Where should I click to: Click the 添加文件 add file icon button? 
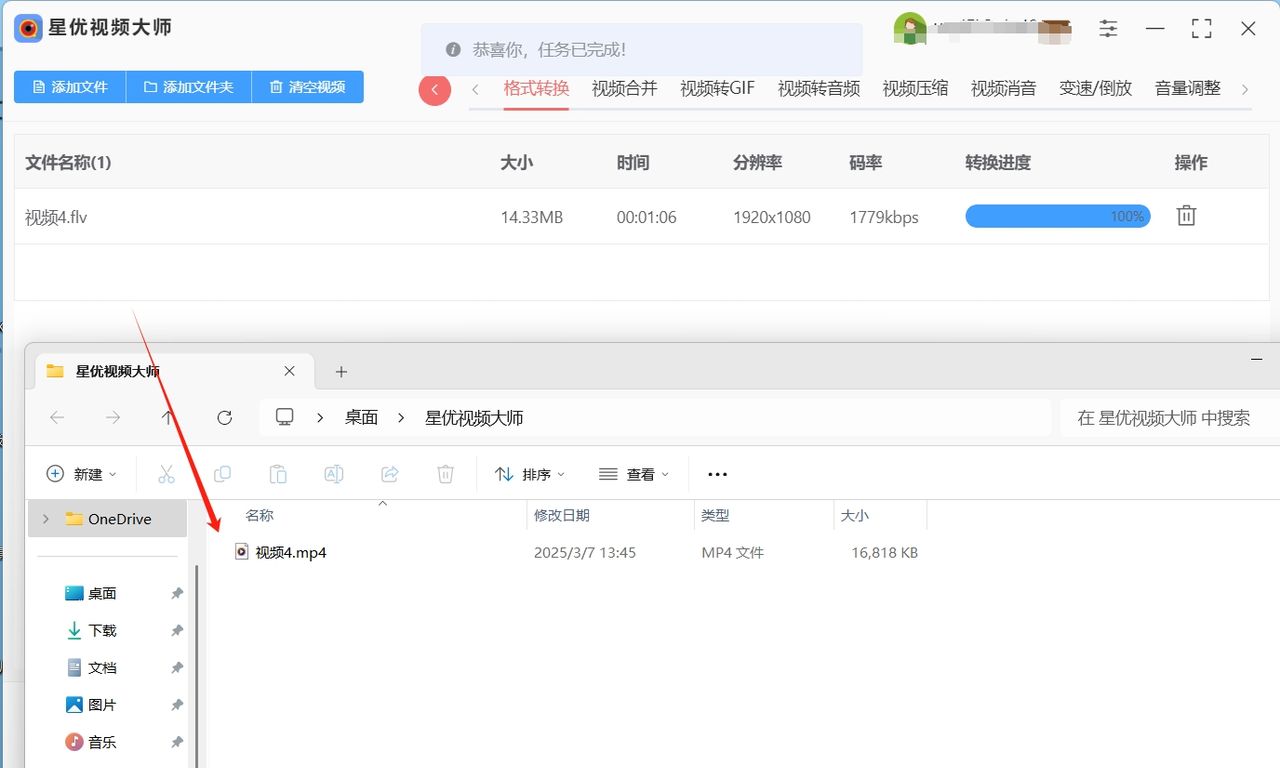tap(68, 87)
